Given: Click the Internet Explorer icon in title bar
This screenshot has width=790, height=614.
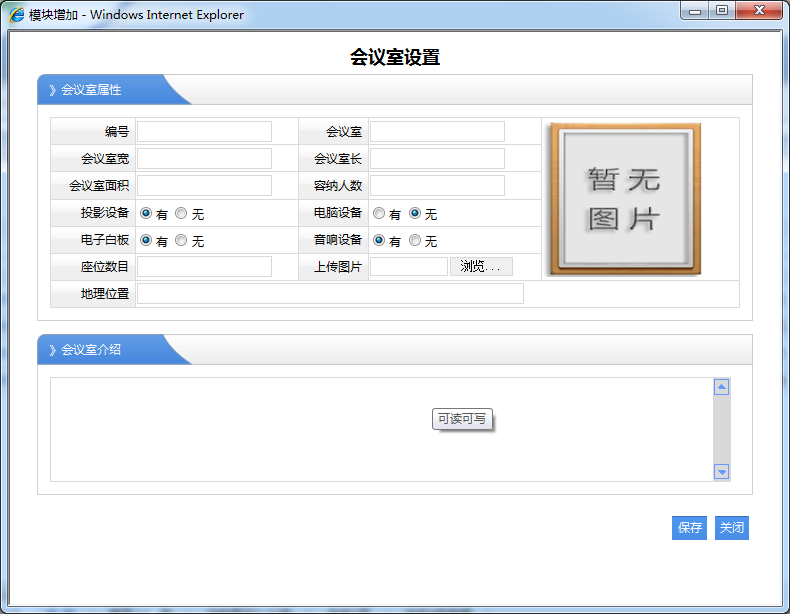Looking at the screenshot, I should click(17, 15).
